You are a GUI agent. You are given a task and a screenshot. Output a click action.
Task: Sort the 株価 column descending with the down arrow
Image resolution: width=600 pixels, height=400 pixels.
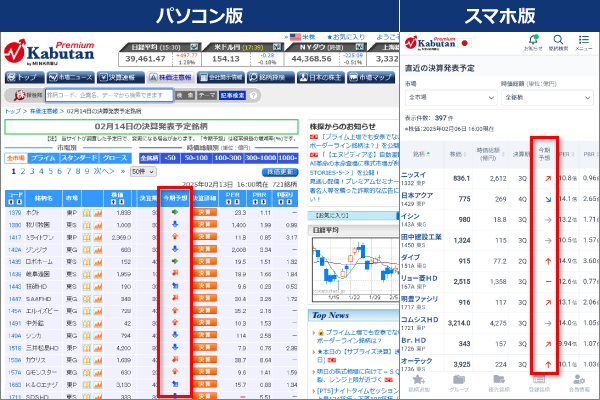[x=121, y=202]
